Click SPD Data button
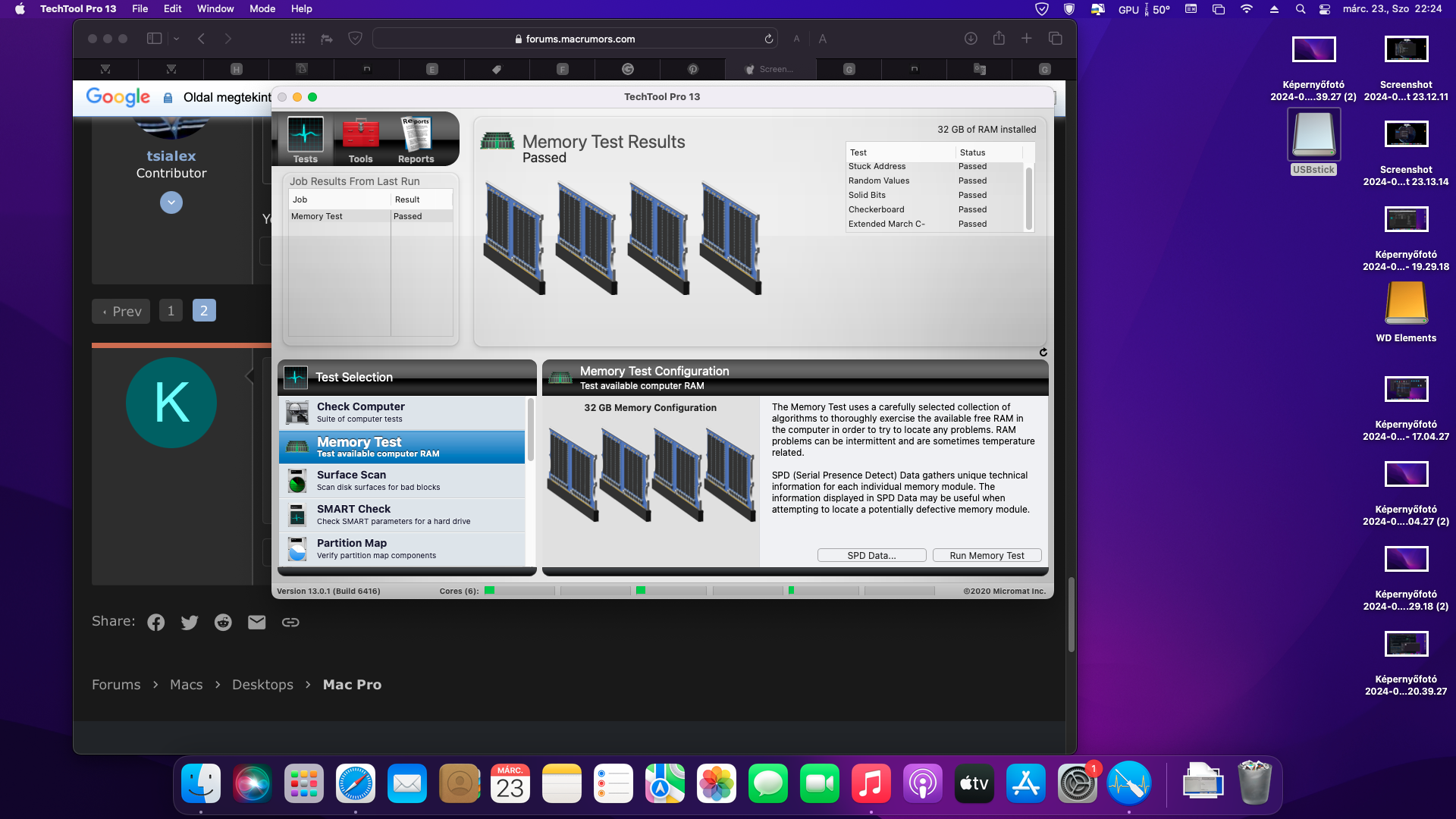The image size is (1456, 819). coord(871,555)
